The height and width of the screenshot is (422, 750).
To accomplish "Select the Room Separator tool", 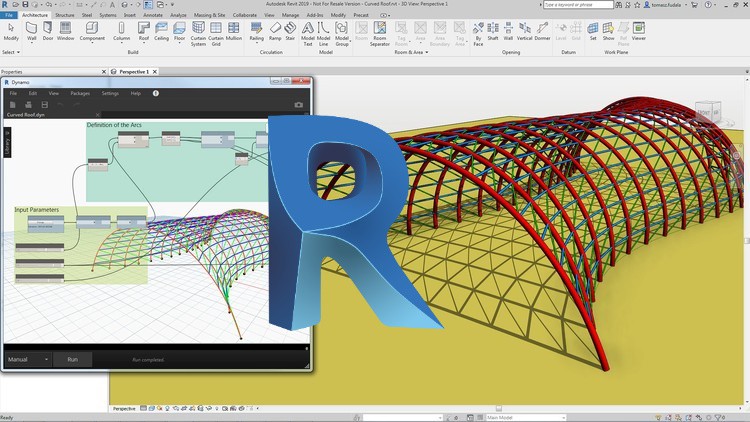I will tap(380, 33).
